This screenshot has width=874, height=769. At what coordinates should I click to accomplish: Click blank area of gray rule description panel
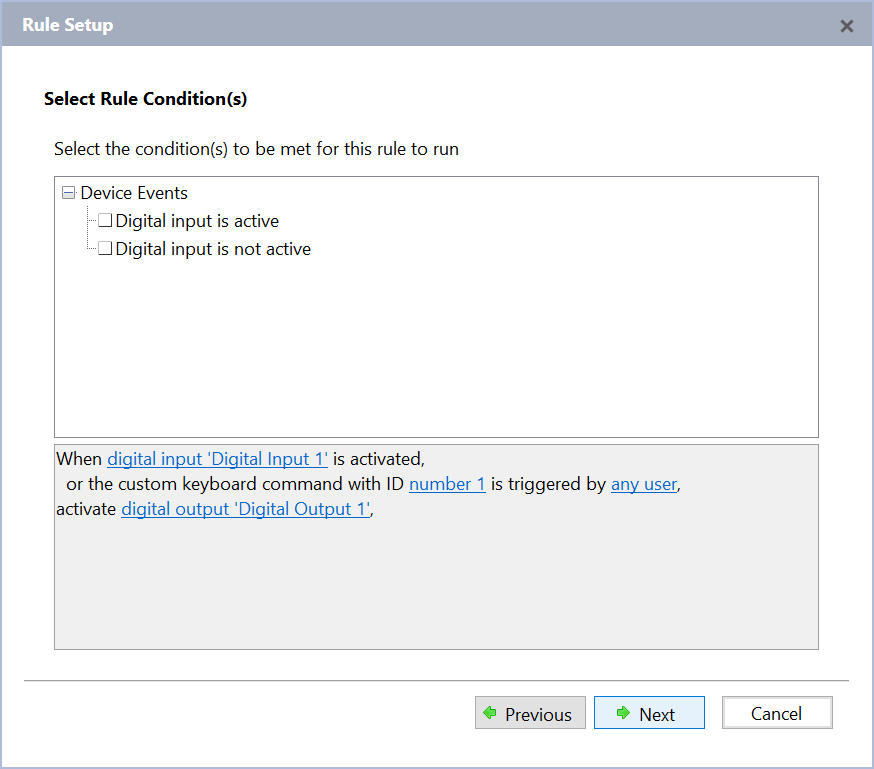click(436, 590)
